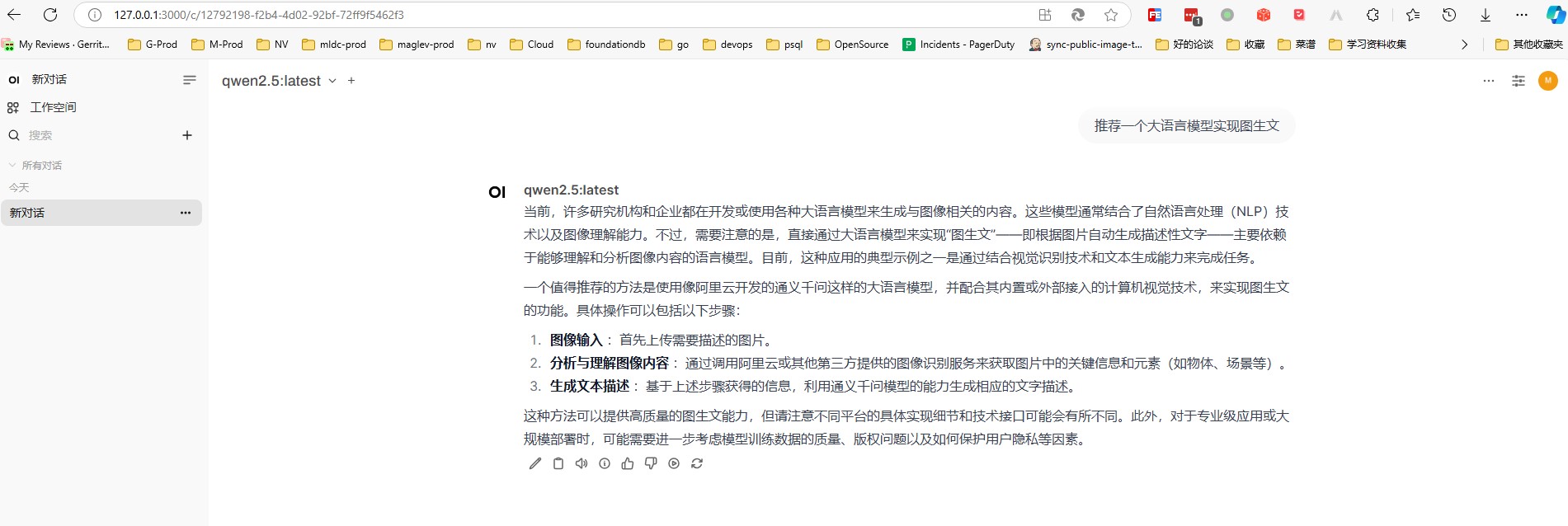Bookmark page with browser star icon
The height and width of the screenshot is (526, 1568).
[1111, 15]
